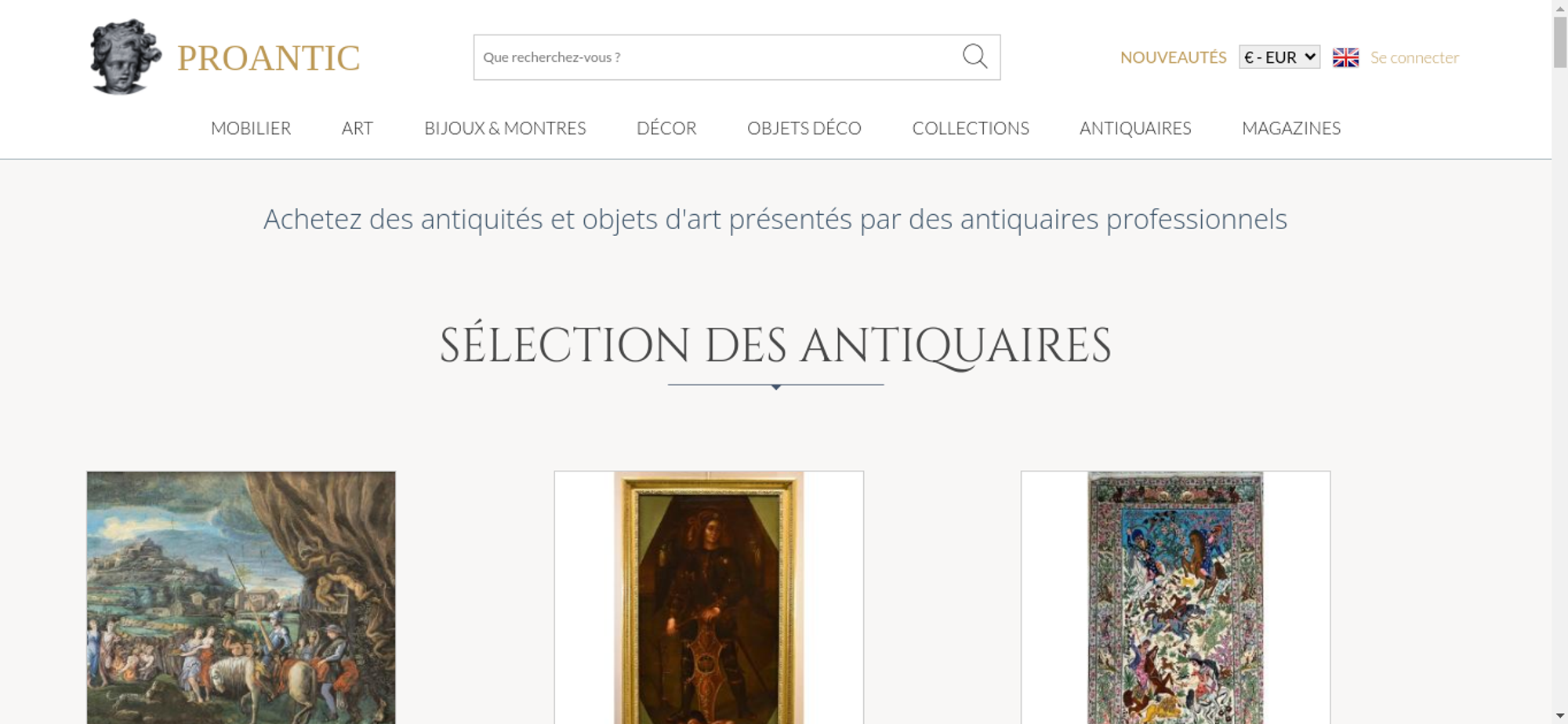Open the BIJOUX & MONTRES menu
The height and width of the screenshot is (724, 1568).
pyautogui.click(x=505, y=128)
